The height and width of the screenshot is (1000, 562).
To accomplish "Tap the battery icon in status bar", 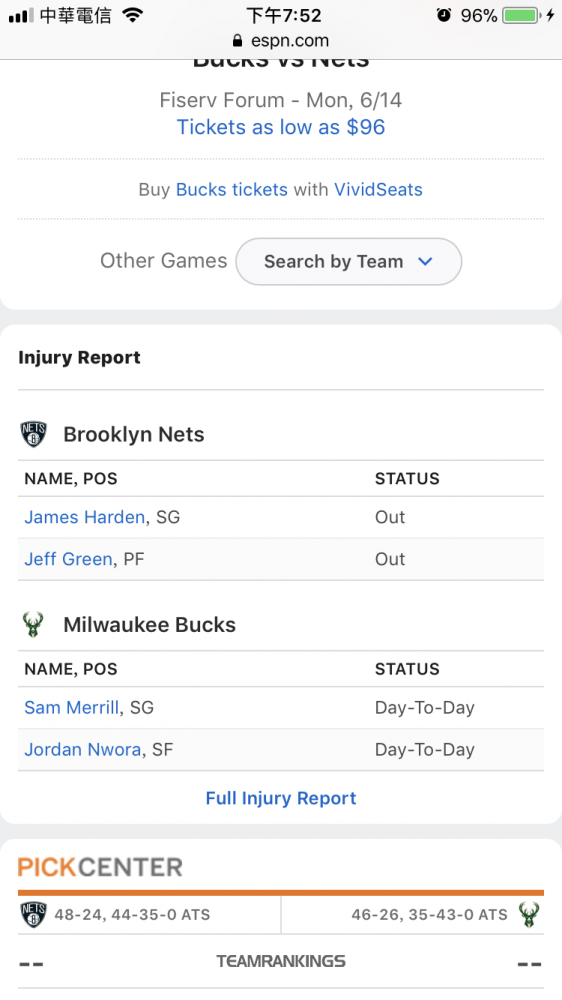I will tap(521, 15).
